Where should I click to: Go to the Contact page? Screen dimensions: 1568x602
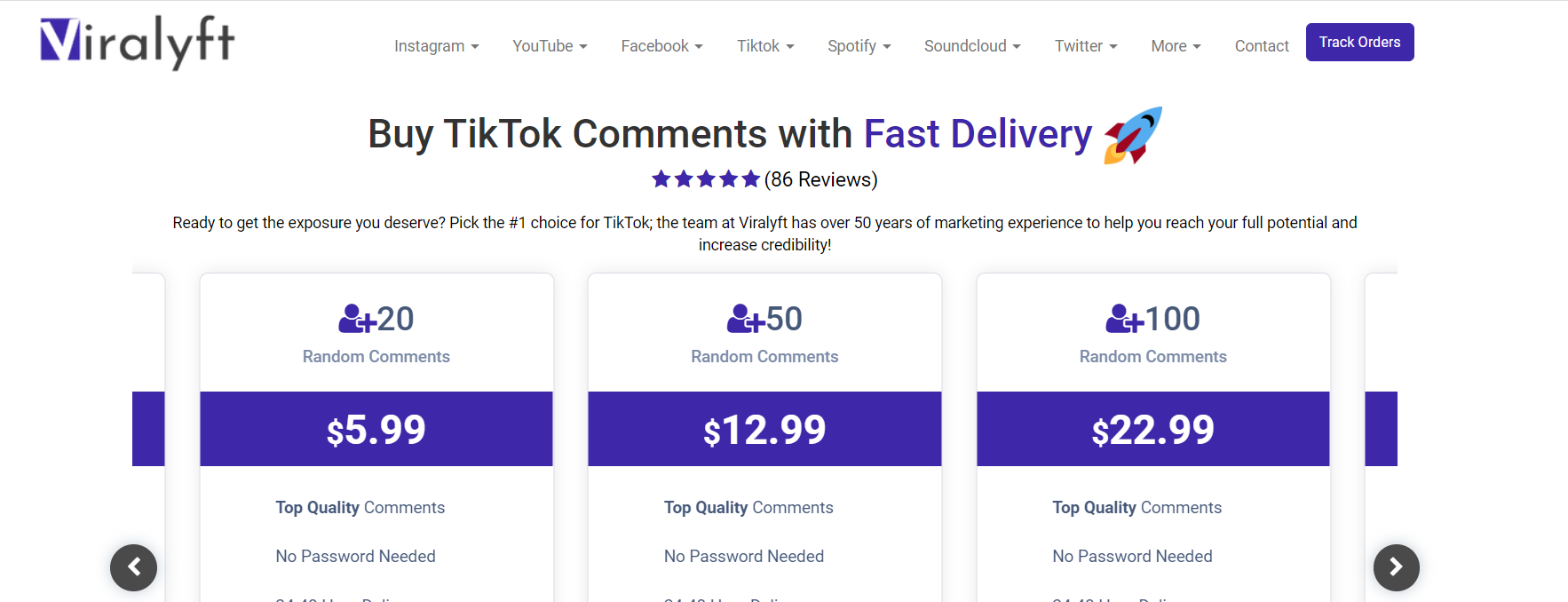click(x=1262, y=46)
